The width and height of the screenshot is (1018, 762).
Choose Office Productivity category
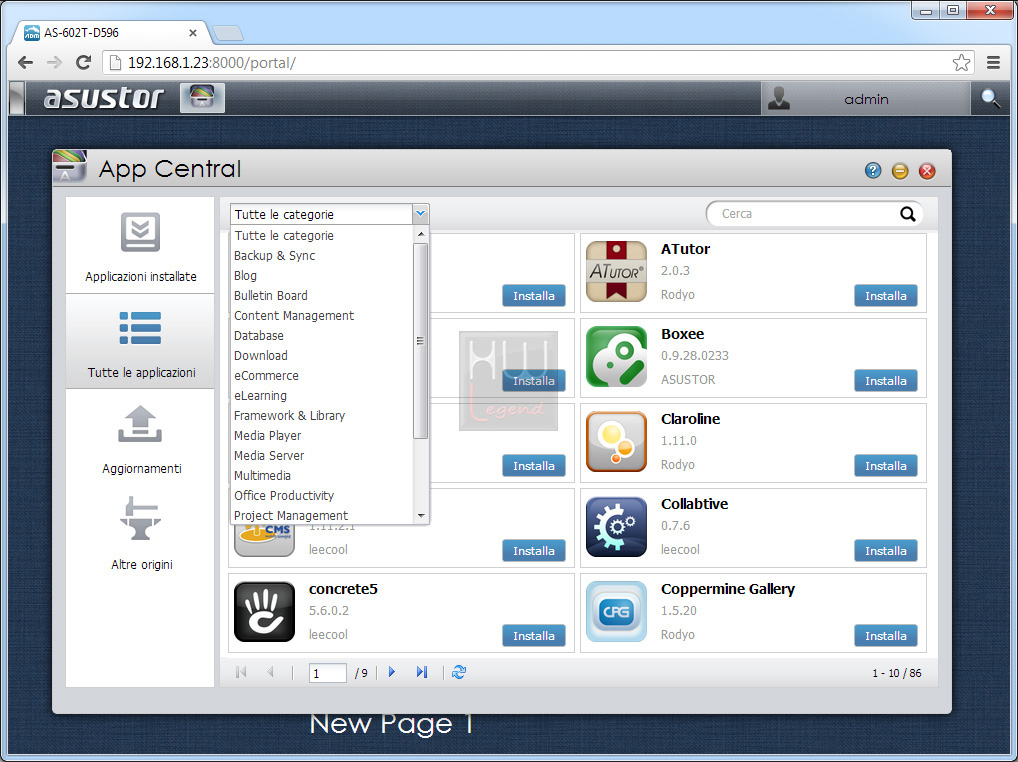323,496
